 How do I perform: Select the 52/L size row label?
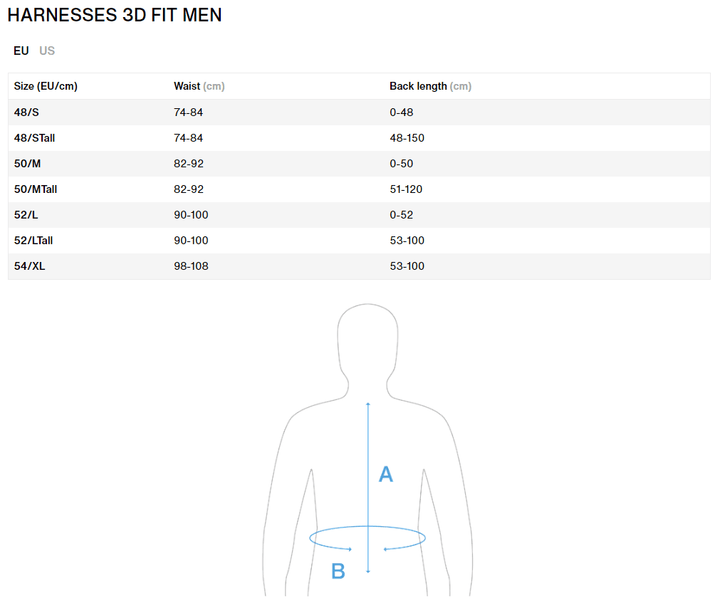(28, 215)
